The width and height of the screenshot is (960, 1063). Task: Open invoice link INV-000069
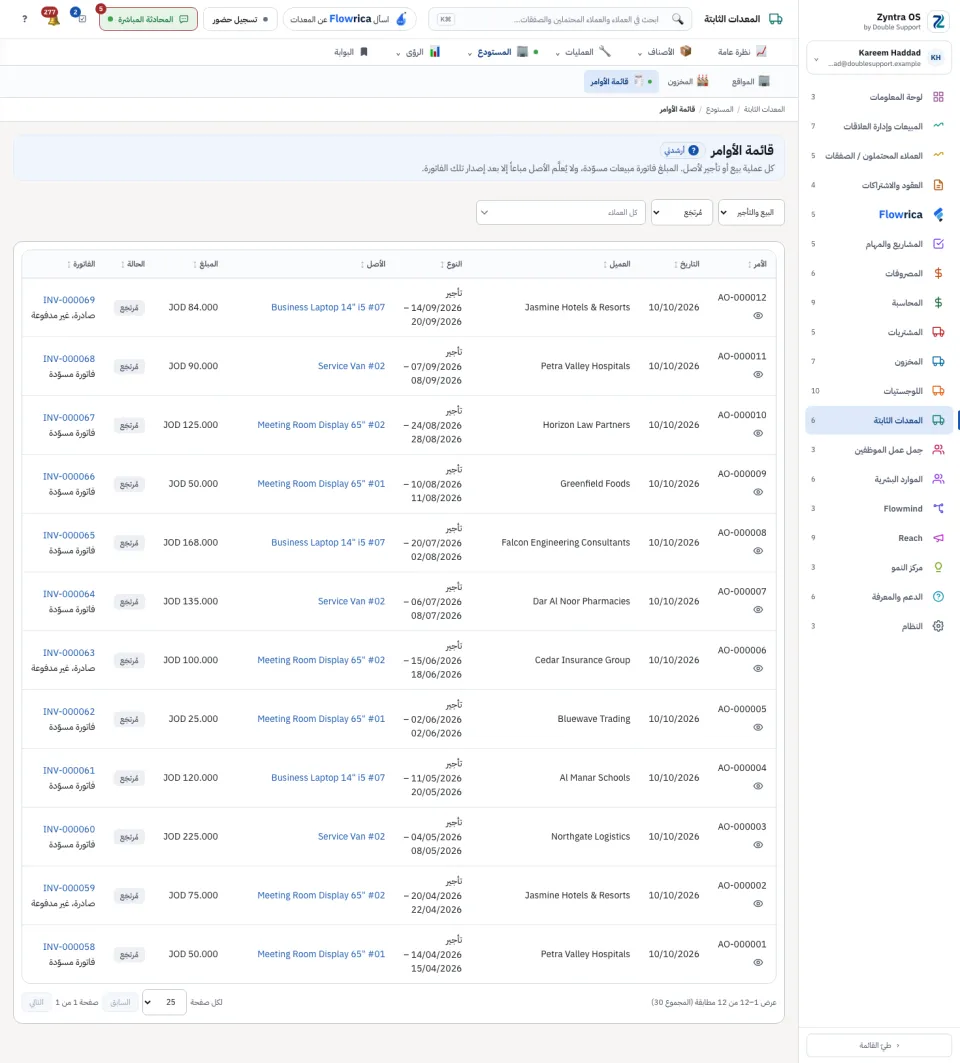(x=69, y=300)
